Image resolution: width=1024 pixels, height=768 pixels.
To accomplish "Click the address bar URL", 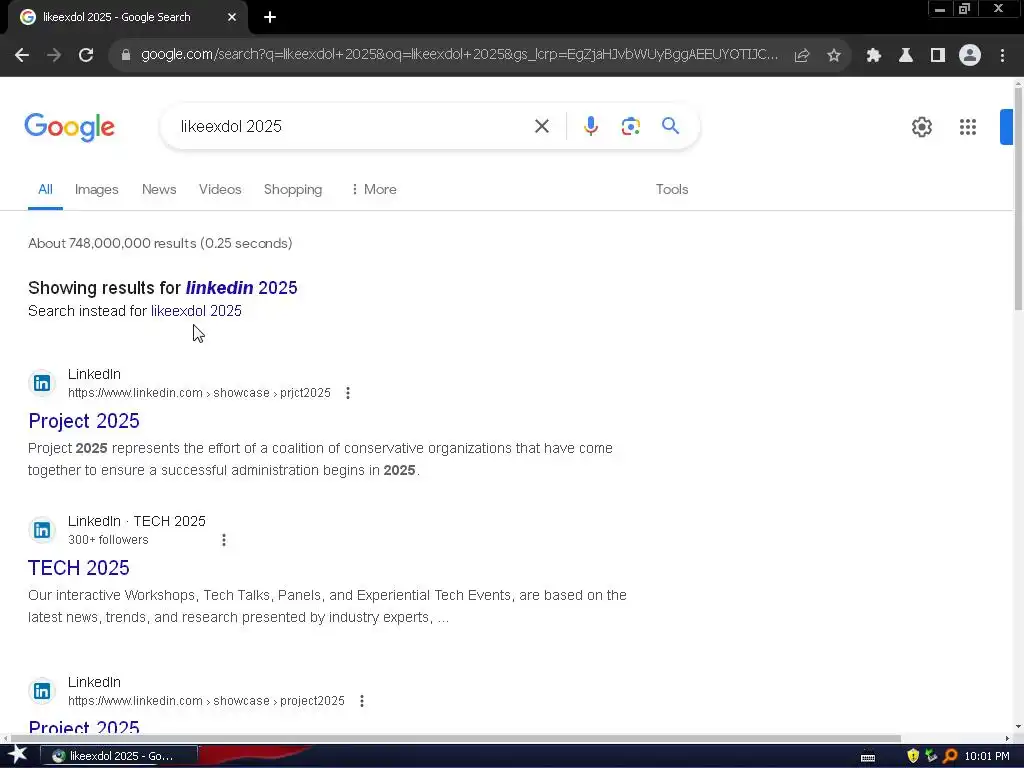I will [459, 55].
